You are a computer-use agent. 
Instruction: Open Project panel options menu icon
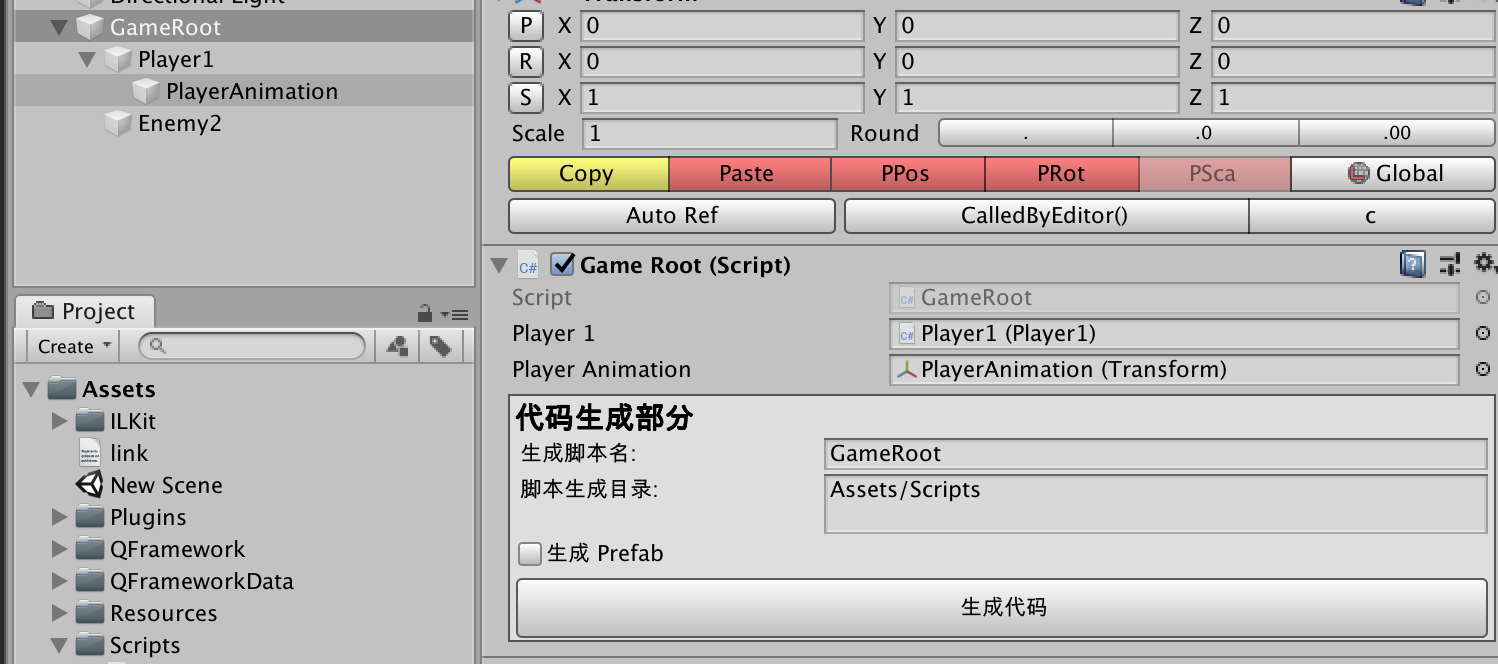tap(456, 314)
